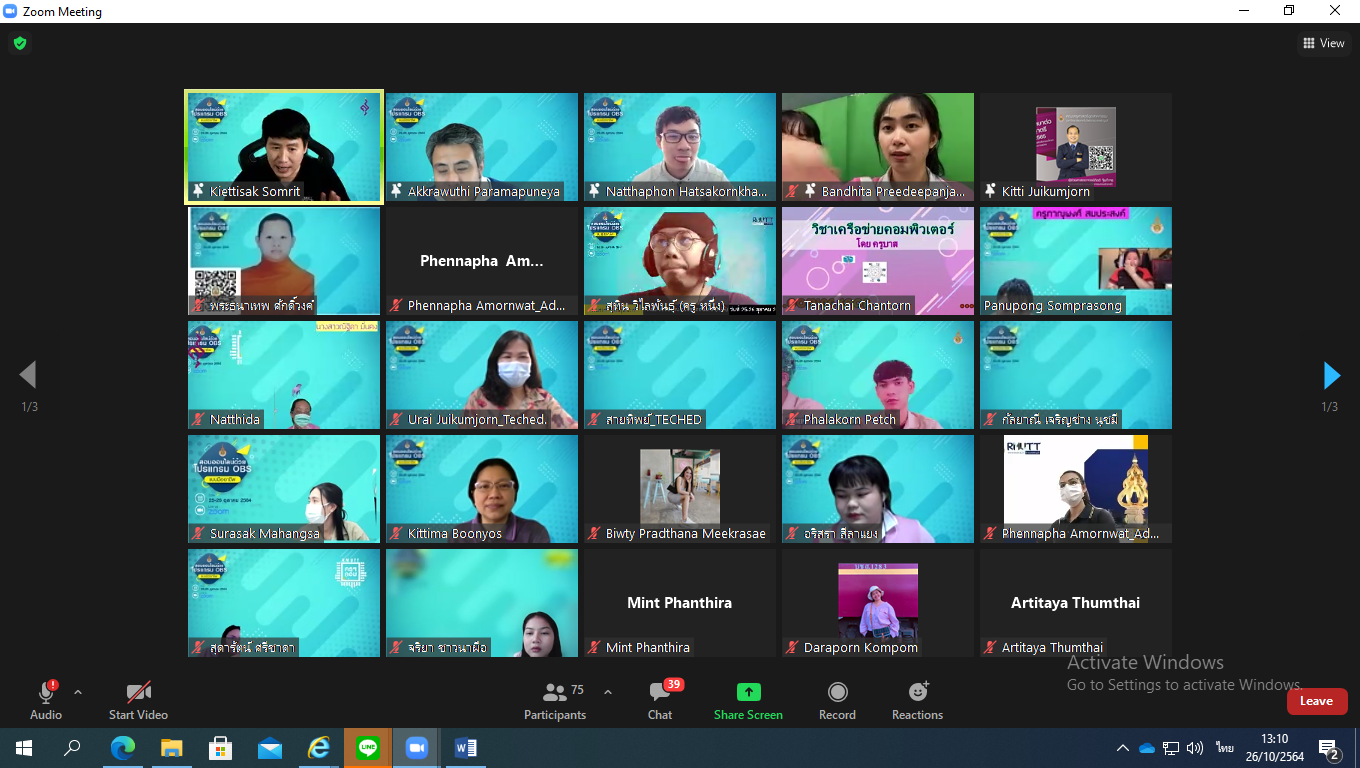This screenshot has width=1360, height=768.
Task: Switch the ไทย input language indicator
Action: (x=1224, y=748)
